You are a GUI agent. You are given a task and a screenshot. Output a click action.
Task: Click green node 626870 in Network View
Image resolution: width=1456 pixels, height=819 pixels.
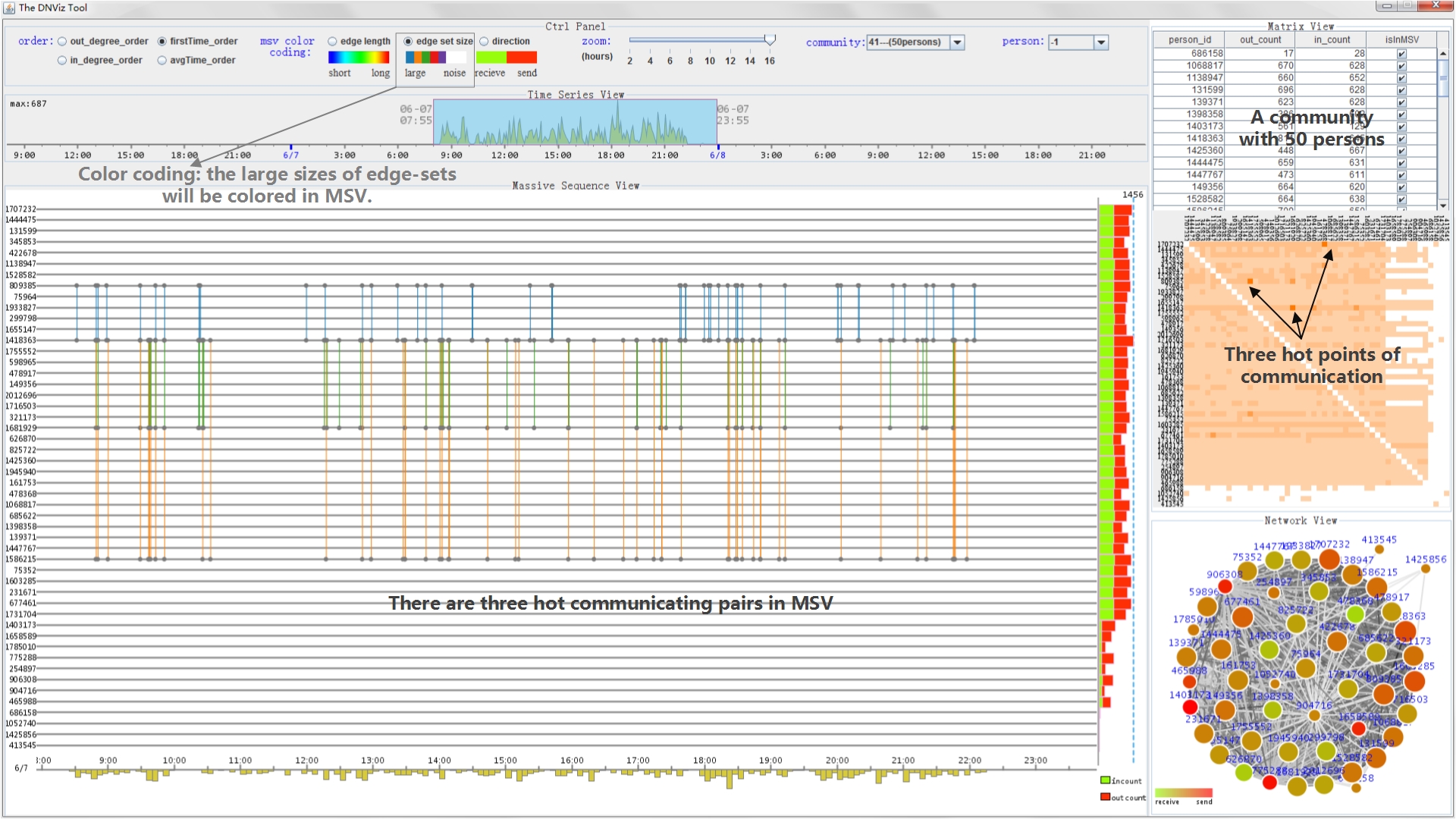pos(1244,772)
